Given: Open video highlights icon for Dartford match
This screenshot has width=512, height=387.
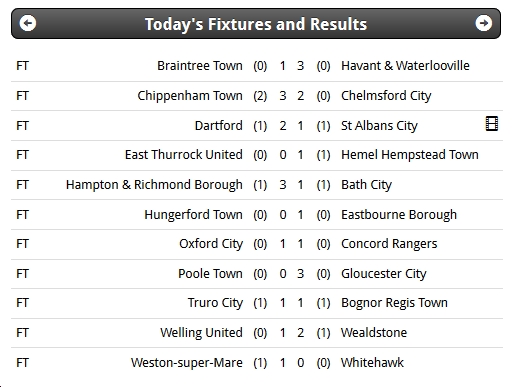Looking at the screenshot, I should coord(492,124).
